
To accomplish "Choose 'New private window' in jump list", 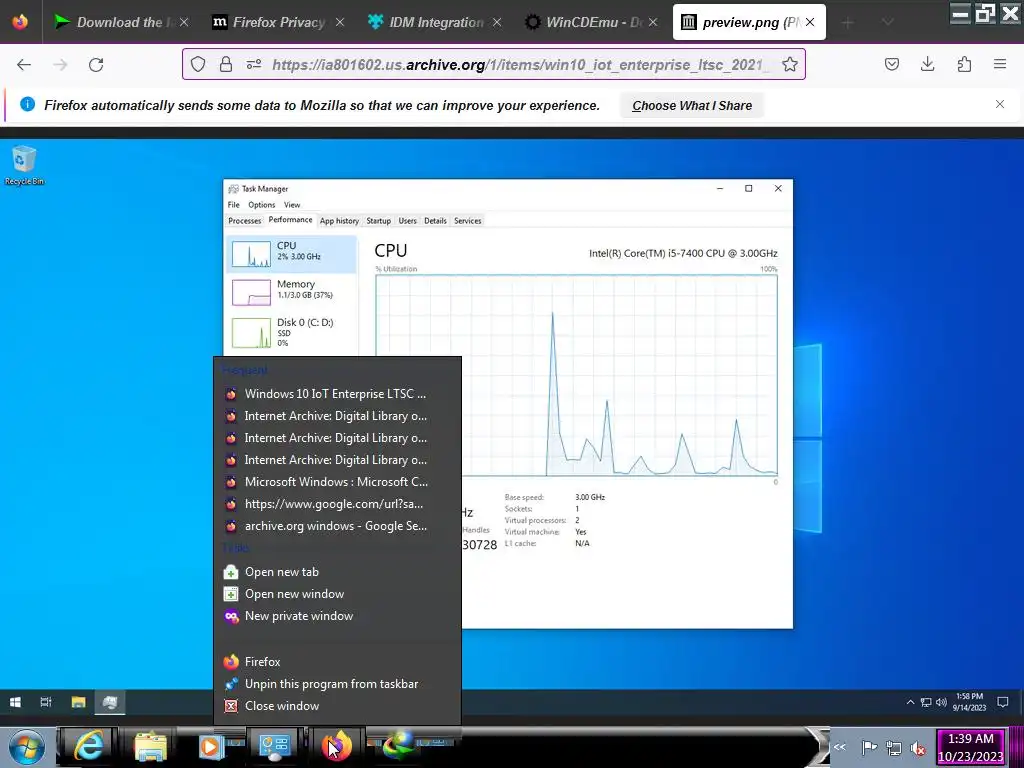I will 337,616.
